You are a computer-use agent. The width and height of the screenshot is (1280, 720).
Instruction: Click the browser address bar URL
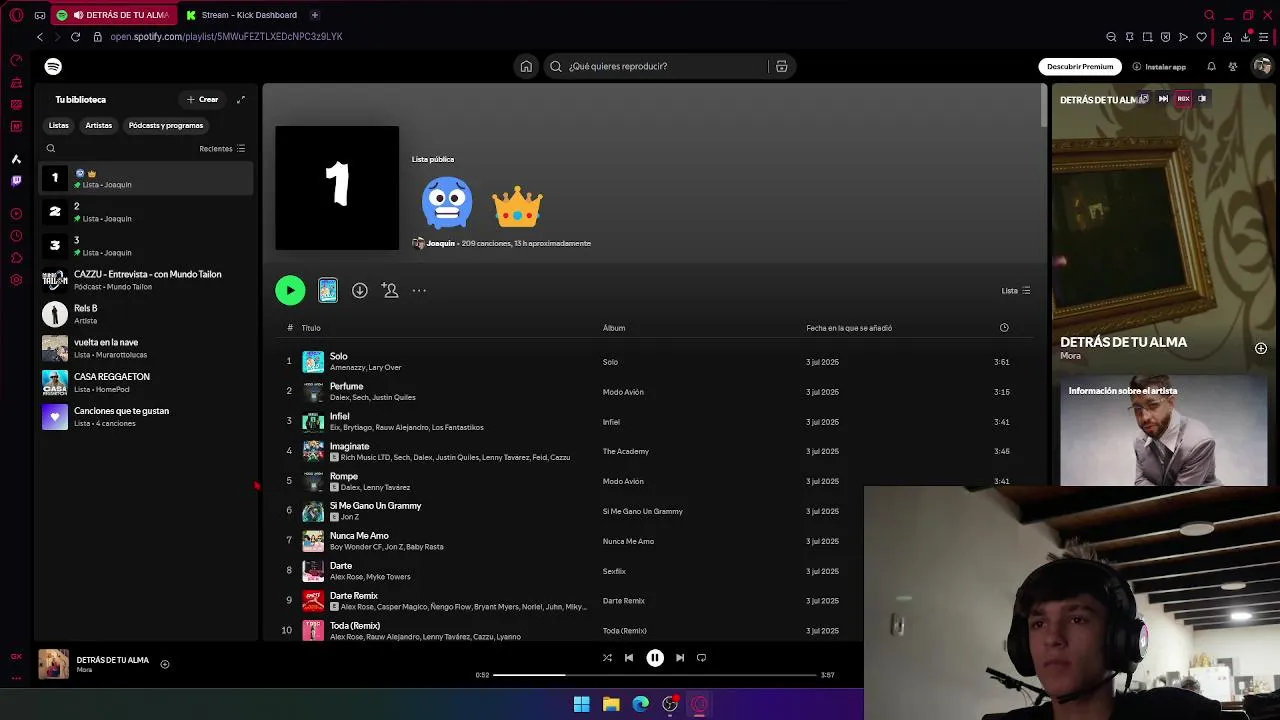[226, 37]
